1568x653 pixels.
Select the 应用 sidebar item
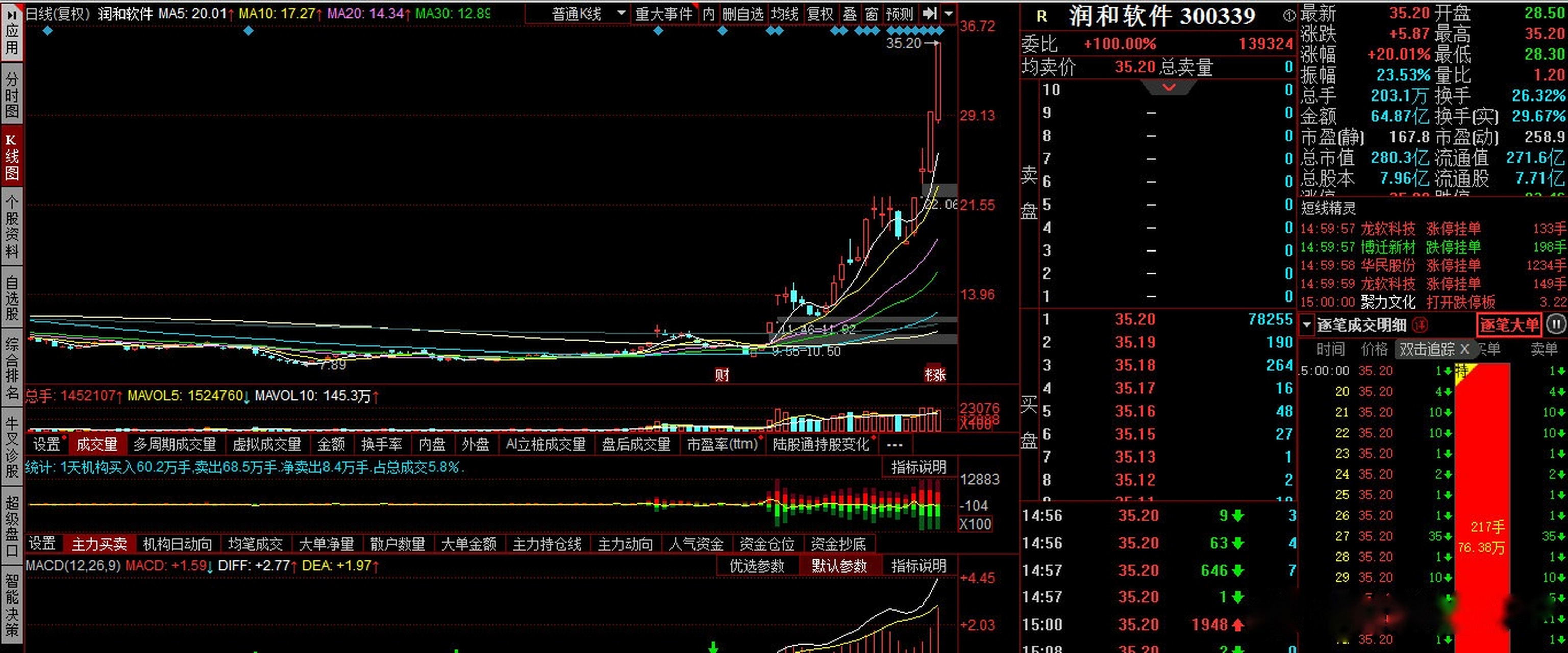12,32
